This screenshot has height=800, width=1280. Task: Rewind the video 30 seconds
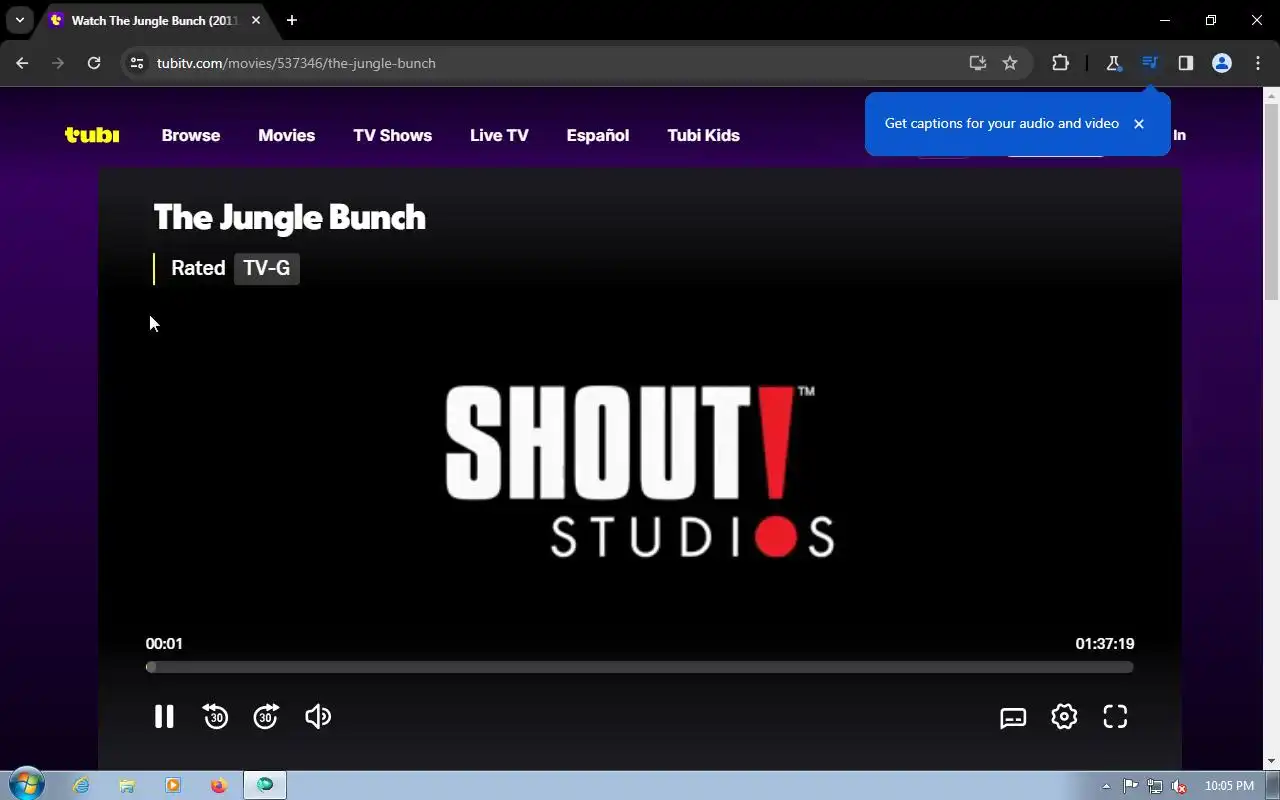pyautogui.click(x=215, y=716)
